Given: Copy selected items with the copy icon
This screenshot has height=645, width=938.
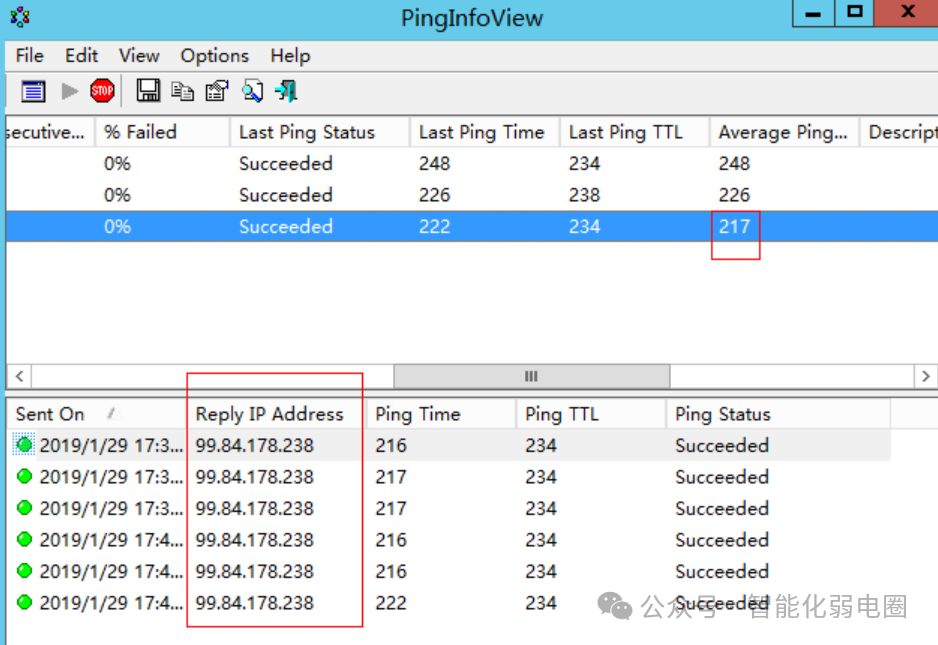Looking at the screenshot, I should point(182,92).
